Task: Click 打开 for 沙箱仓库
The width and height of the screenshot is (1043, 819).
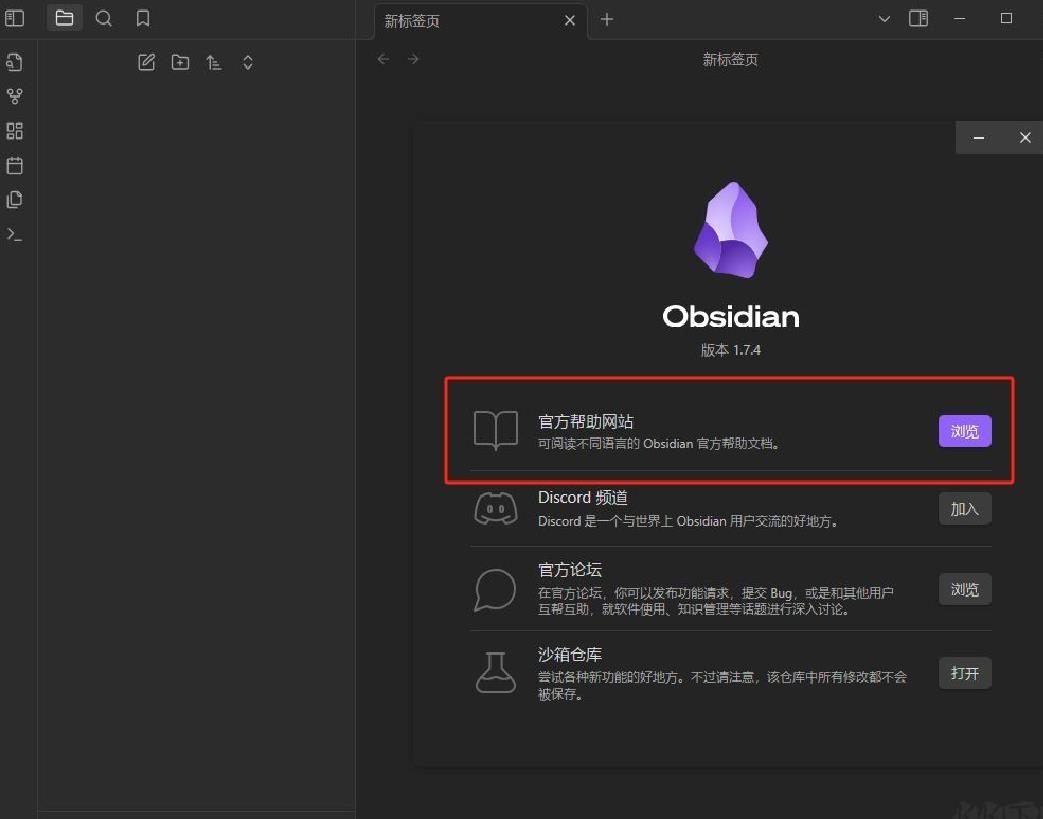Action: 965,673
